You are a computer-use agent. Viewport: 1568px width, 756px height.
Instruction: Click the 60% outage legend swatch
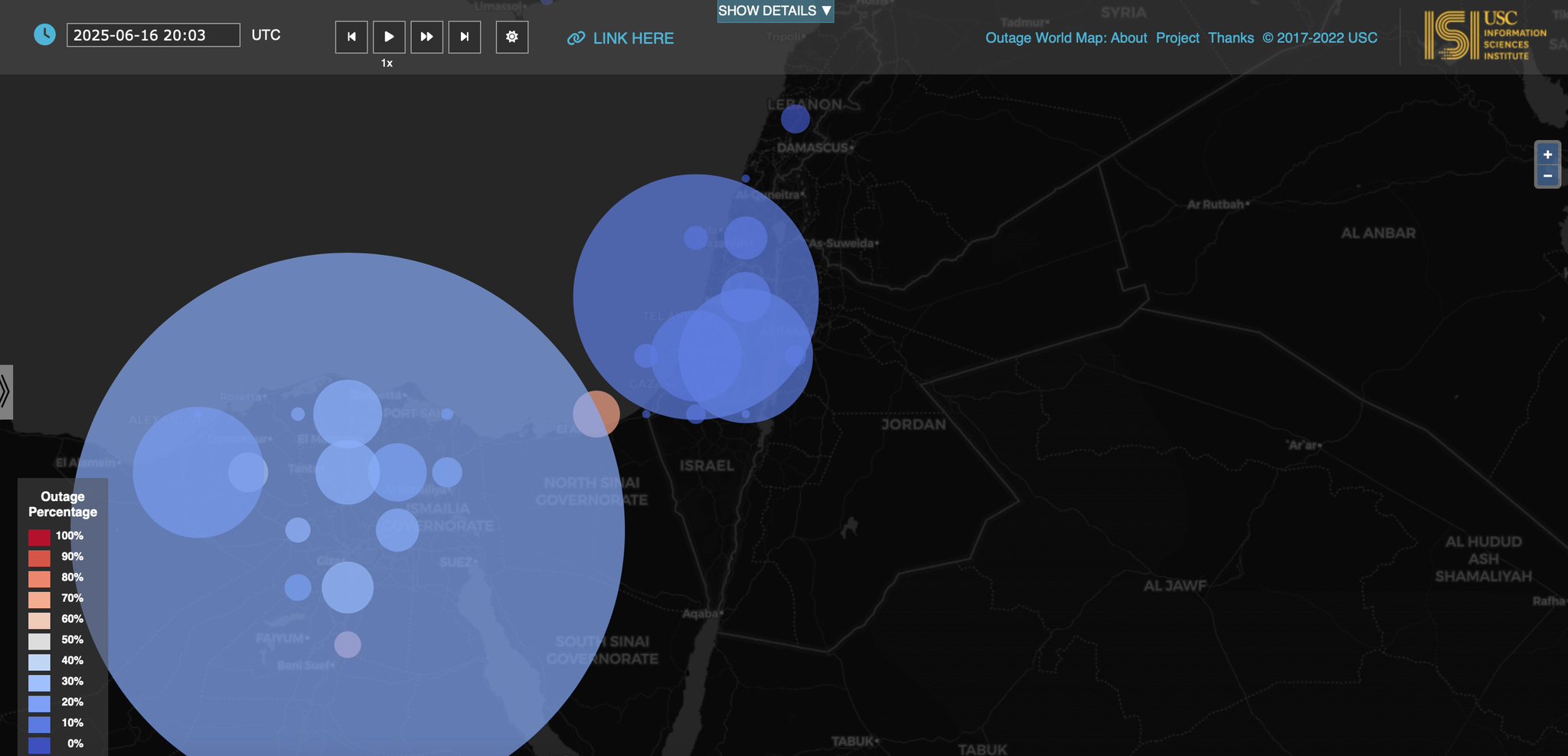(x=39, y=620)
